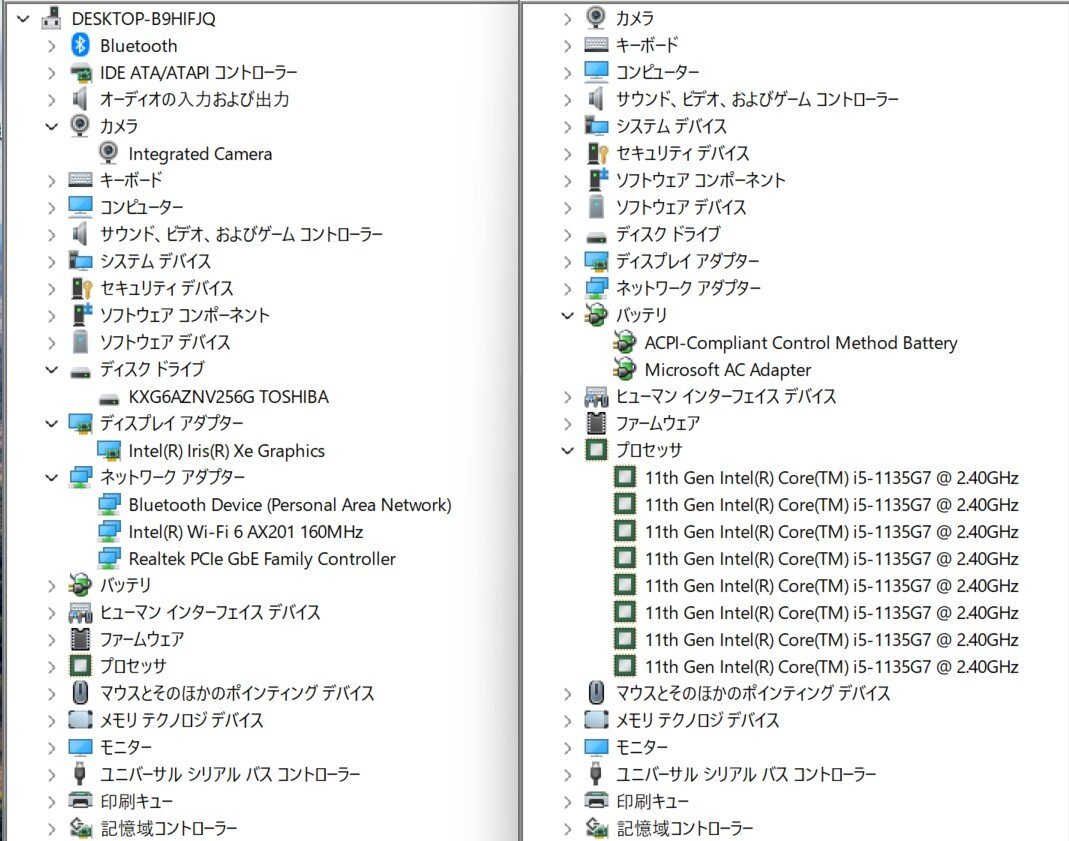The width and height of the screenshot is (1069, 841).
Task: Click the Realtek PCIe GbE controller icon
Action: [109, 558]
